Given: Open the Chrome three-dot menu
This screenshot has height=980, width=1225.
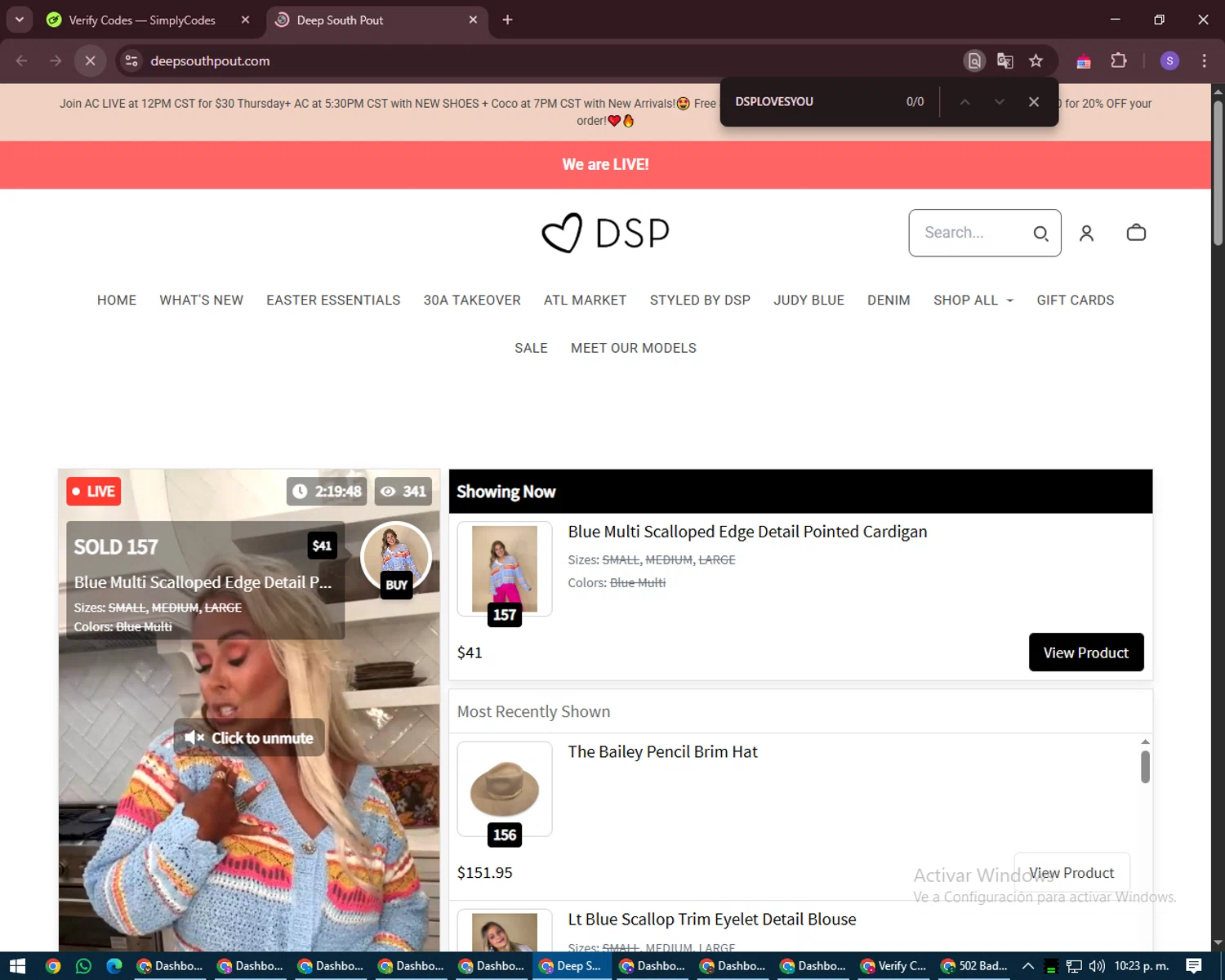Looking at the screenshot, I should pyautogui.click(x=1204, y=60).
